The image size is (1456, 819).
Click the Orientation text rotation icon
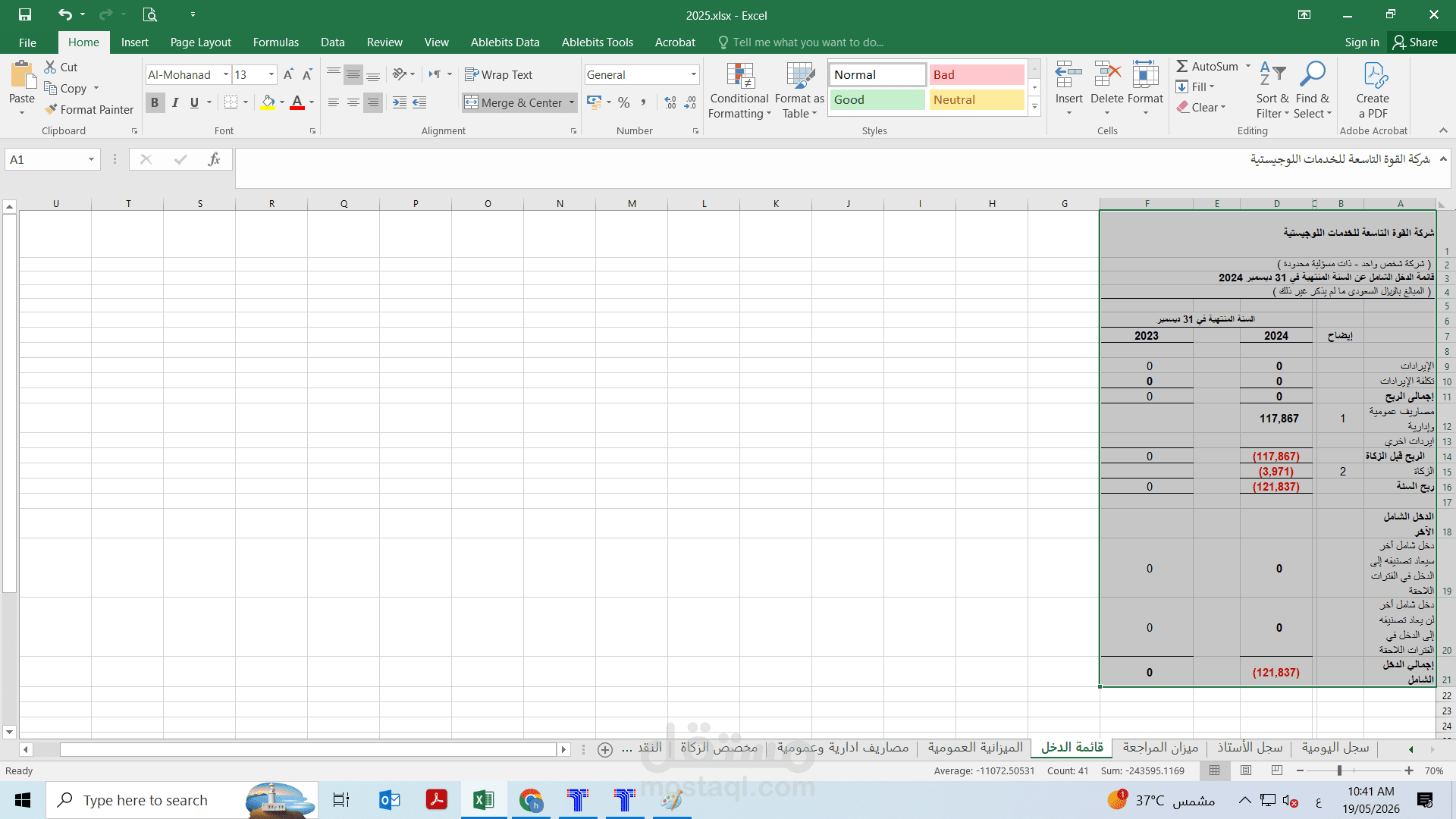coord(400,74)
